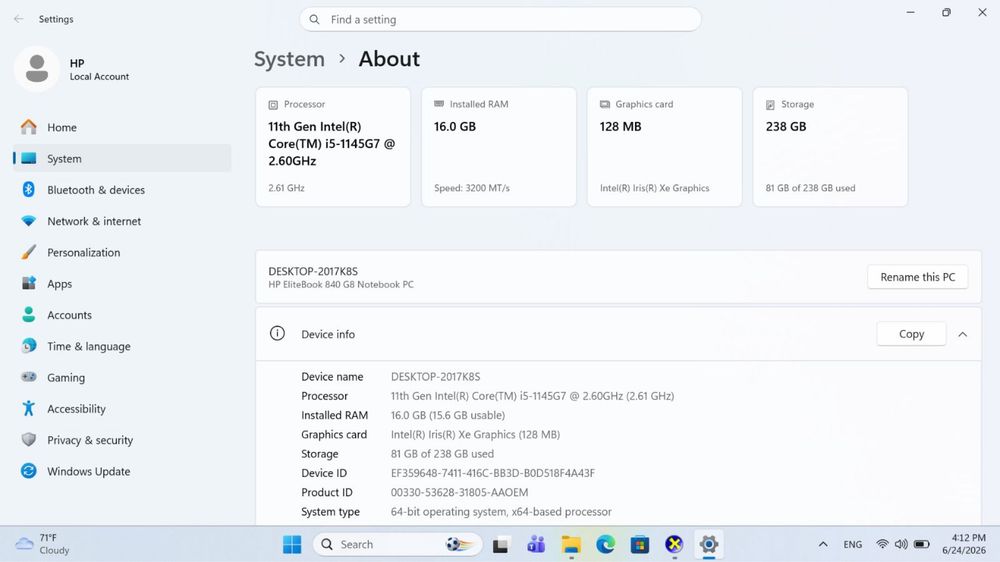This screenshot has width=1000, height=562.
Task: Show hidden system tray icons
Action: (823, 544)
